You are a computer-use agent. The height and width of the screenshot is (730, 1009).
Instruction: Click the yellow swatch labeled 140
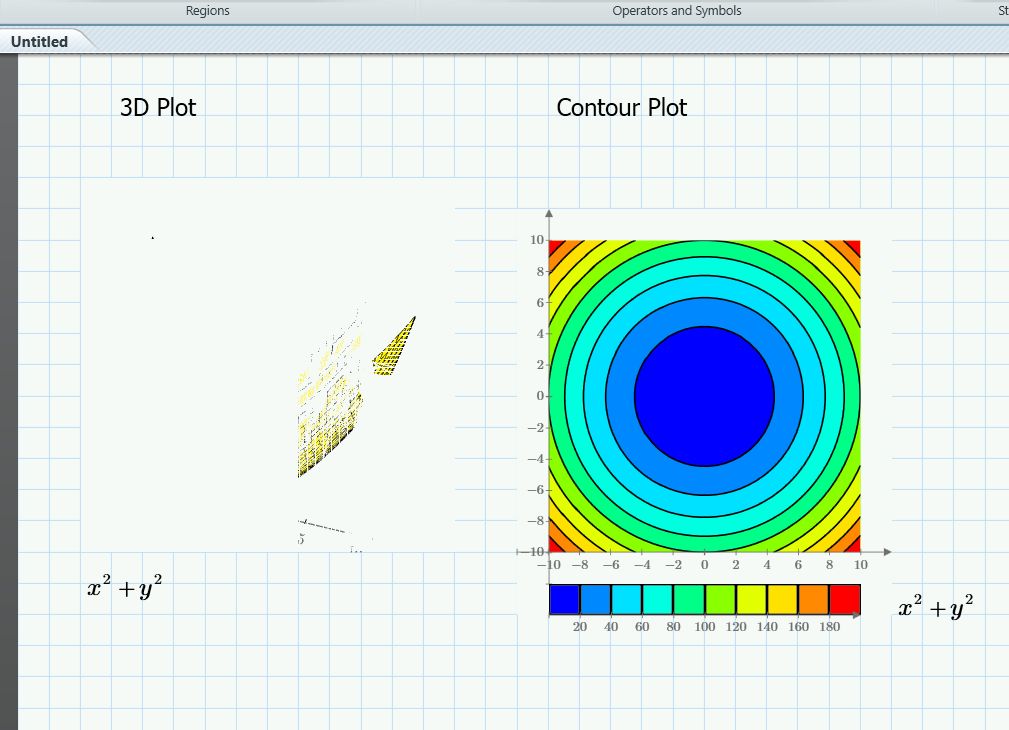coord(752,597)
